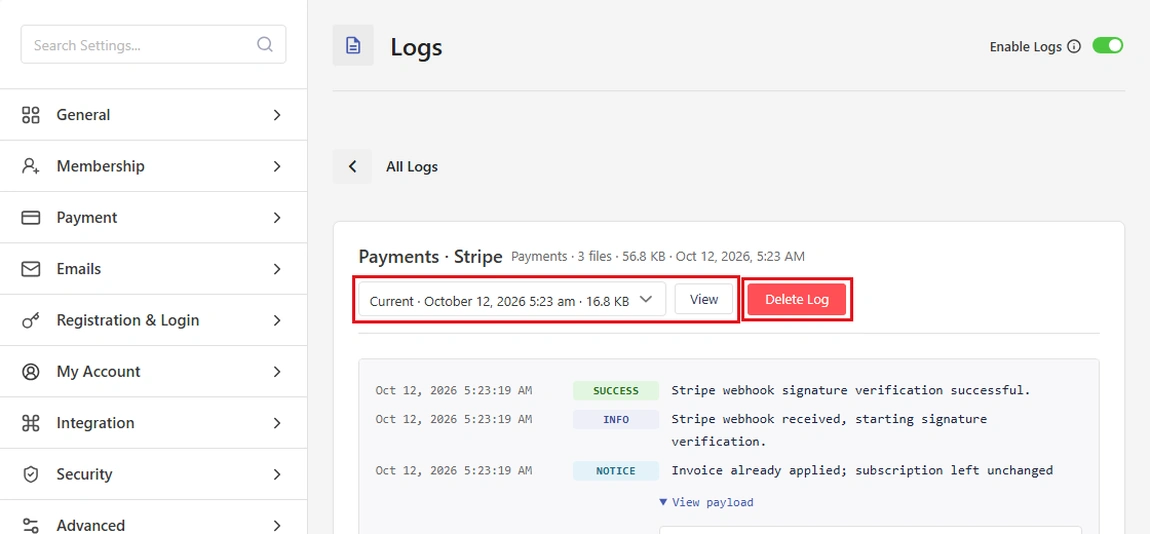Image resolution: width=1150 pixels, height=534 pixels.
Task: Click the Invoice already applied message
Action: point(862,470)
